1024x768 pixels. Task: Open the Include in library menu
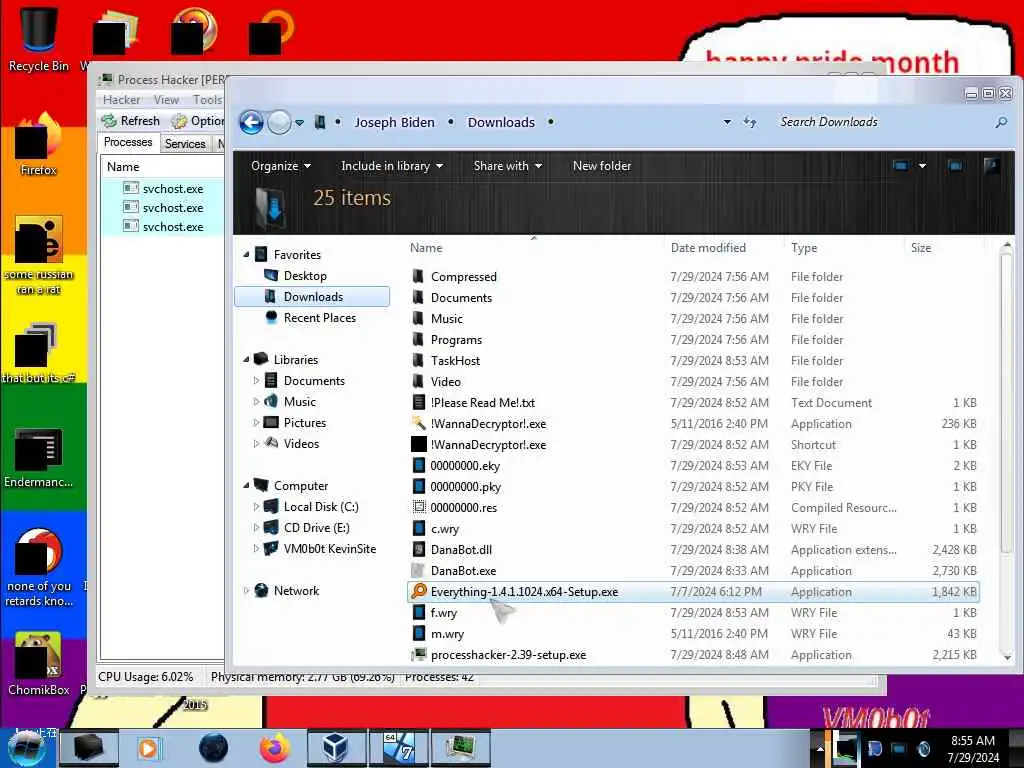(392, 166)
